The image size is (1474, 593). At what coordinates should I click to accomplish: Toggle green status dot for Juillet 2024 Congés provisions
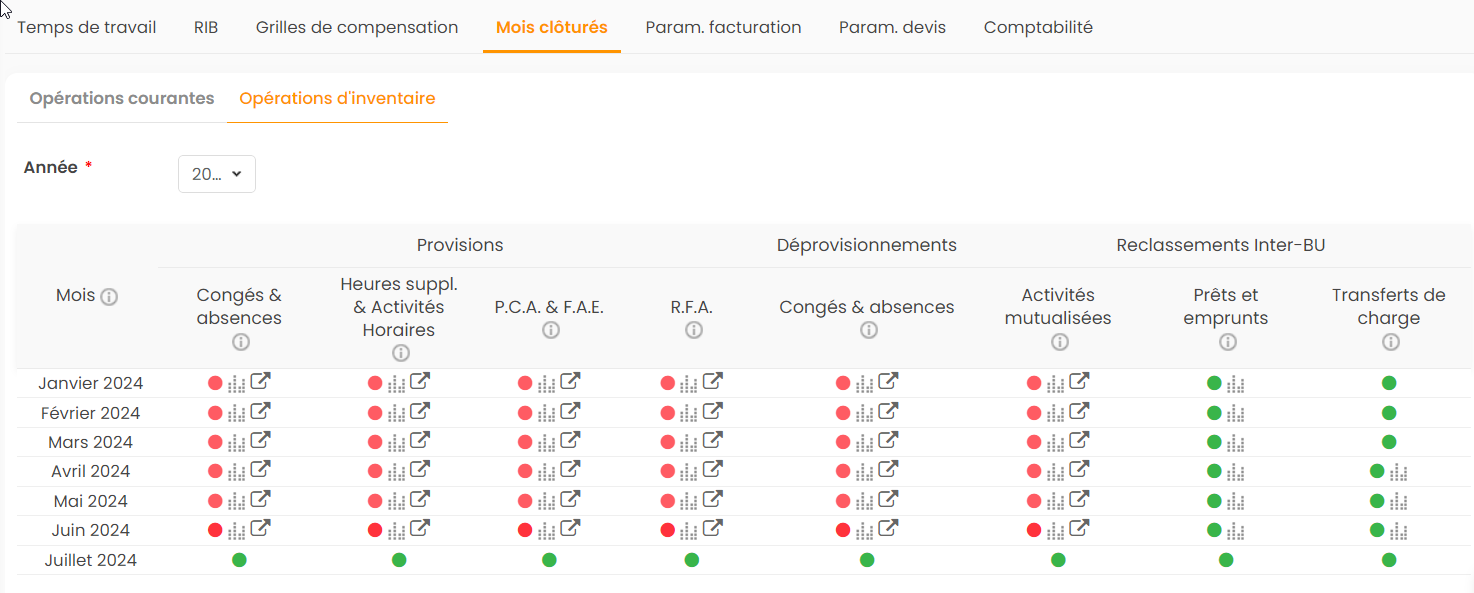pos(239,560)
